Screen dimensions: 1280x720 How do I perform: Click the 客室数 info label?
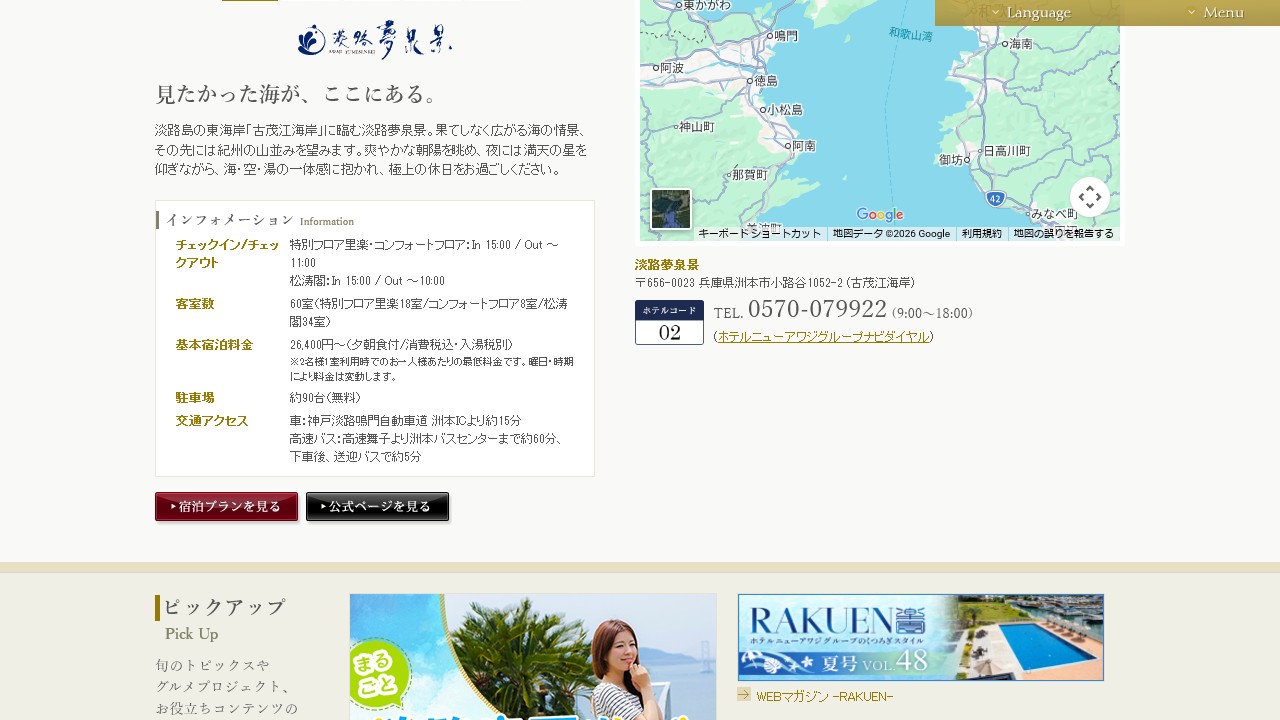click(195, 304)
